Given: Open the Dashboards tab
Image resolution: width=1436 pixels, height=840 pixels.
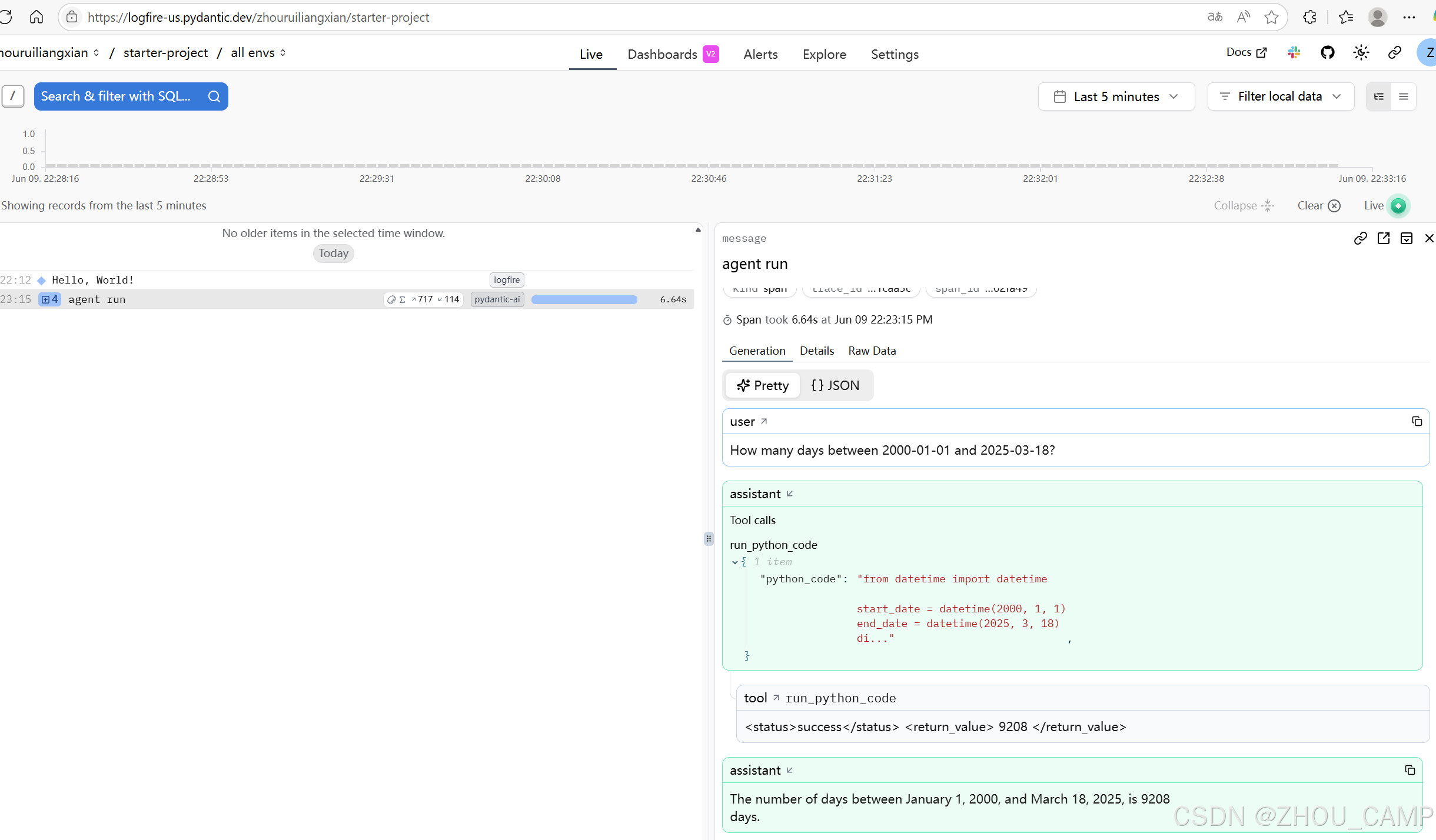Looking at the screenshot, I should click(662, 54).
